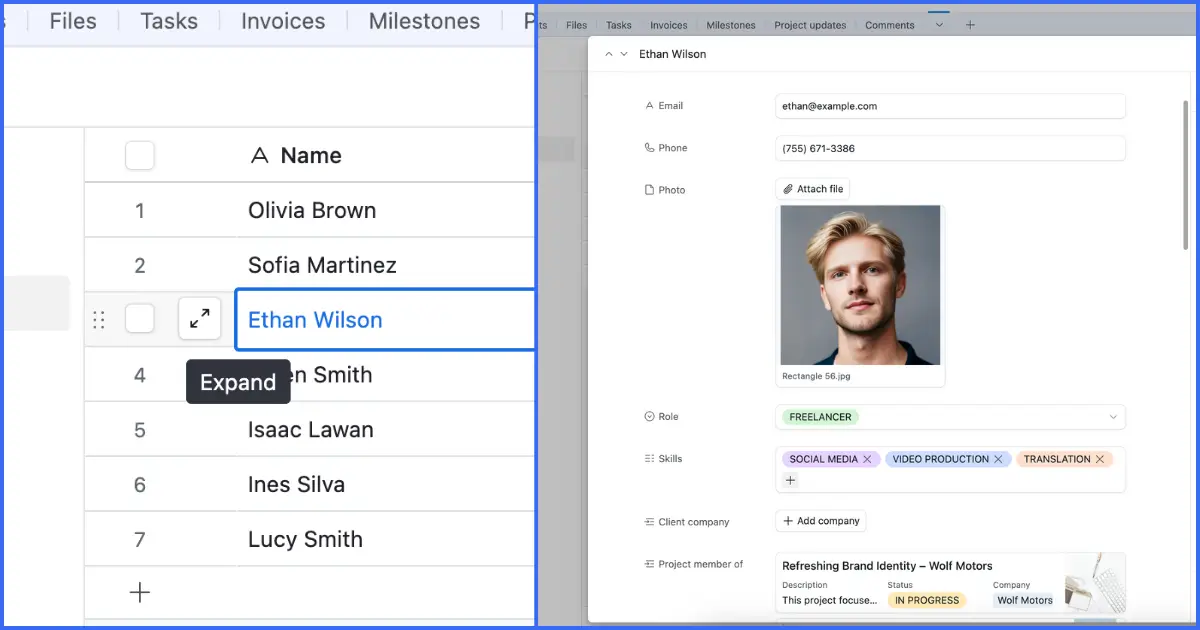
Task: Switch to the Milestones tab
Action: (x=423, y=20)
